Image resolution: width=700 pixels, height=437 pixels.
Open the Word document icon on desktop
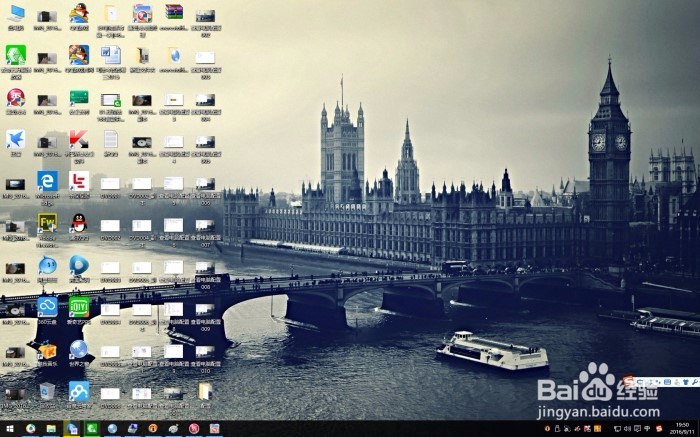coord(110,55)
